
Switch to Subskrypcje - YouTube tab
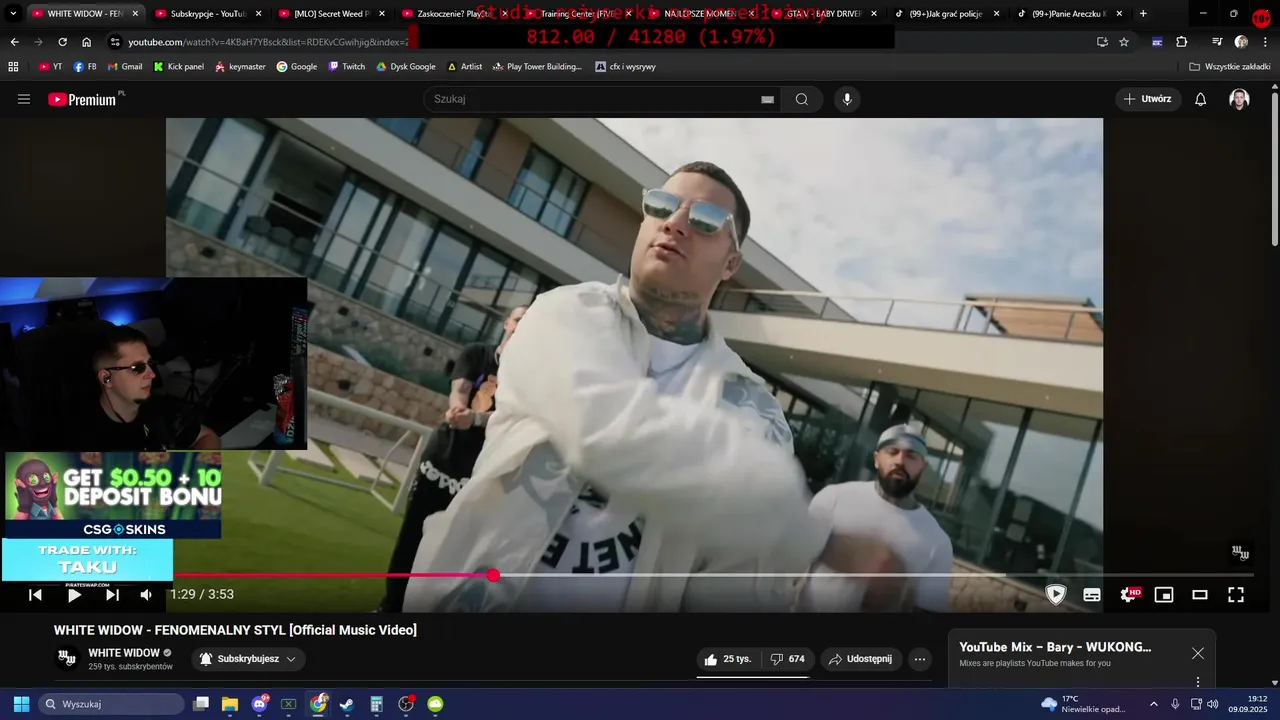[208, 14]
